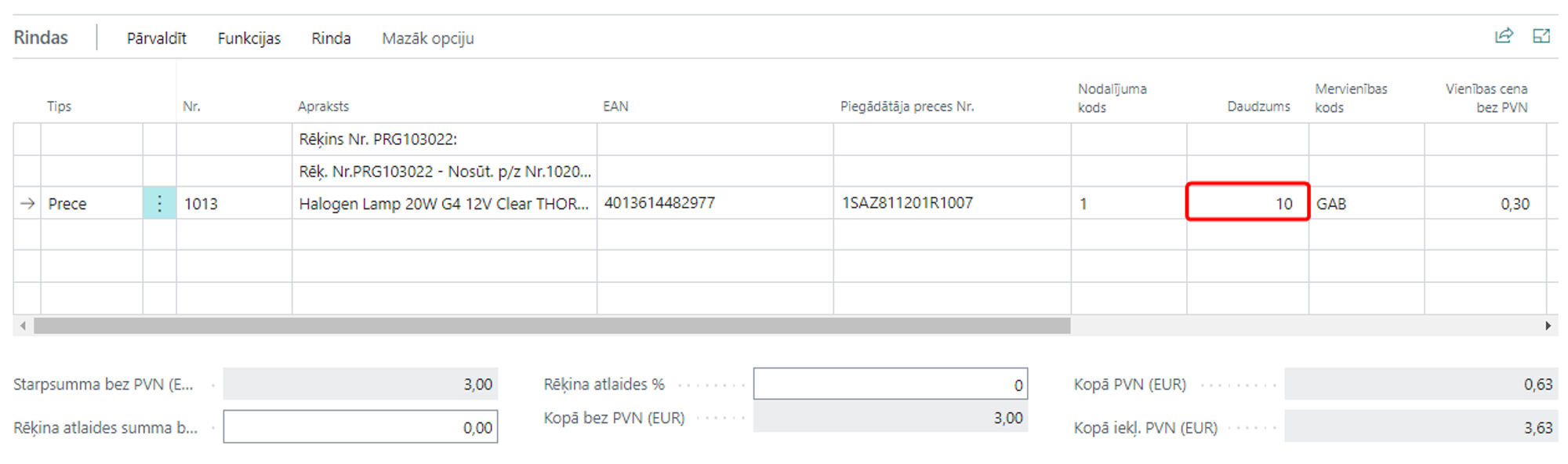Click the expand-to-full-view icon
This screenshot has width=1568, height=464.
tap(1541, 36)
